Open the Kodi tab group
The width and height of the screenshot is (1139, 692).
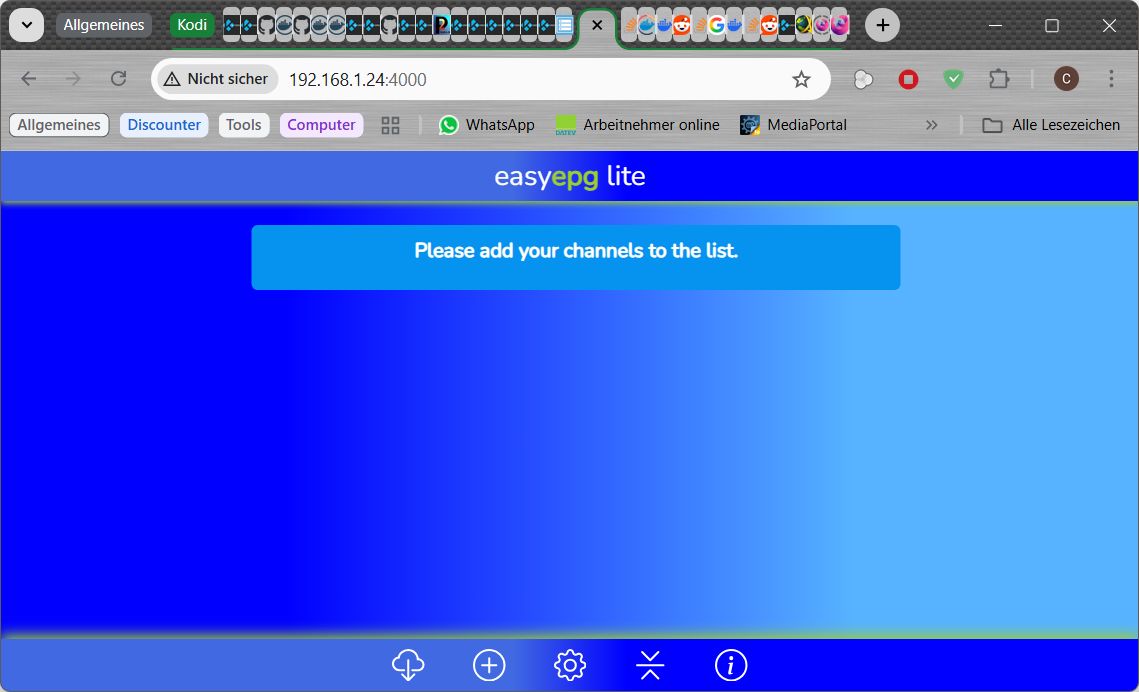click(192, 25)
